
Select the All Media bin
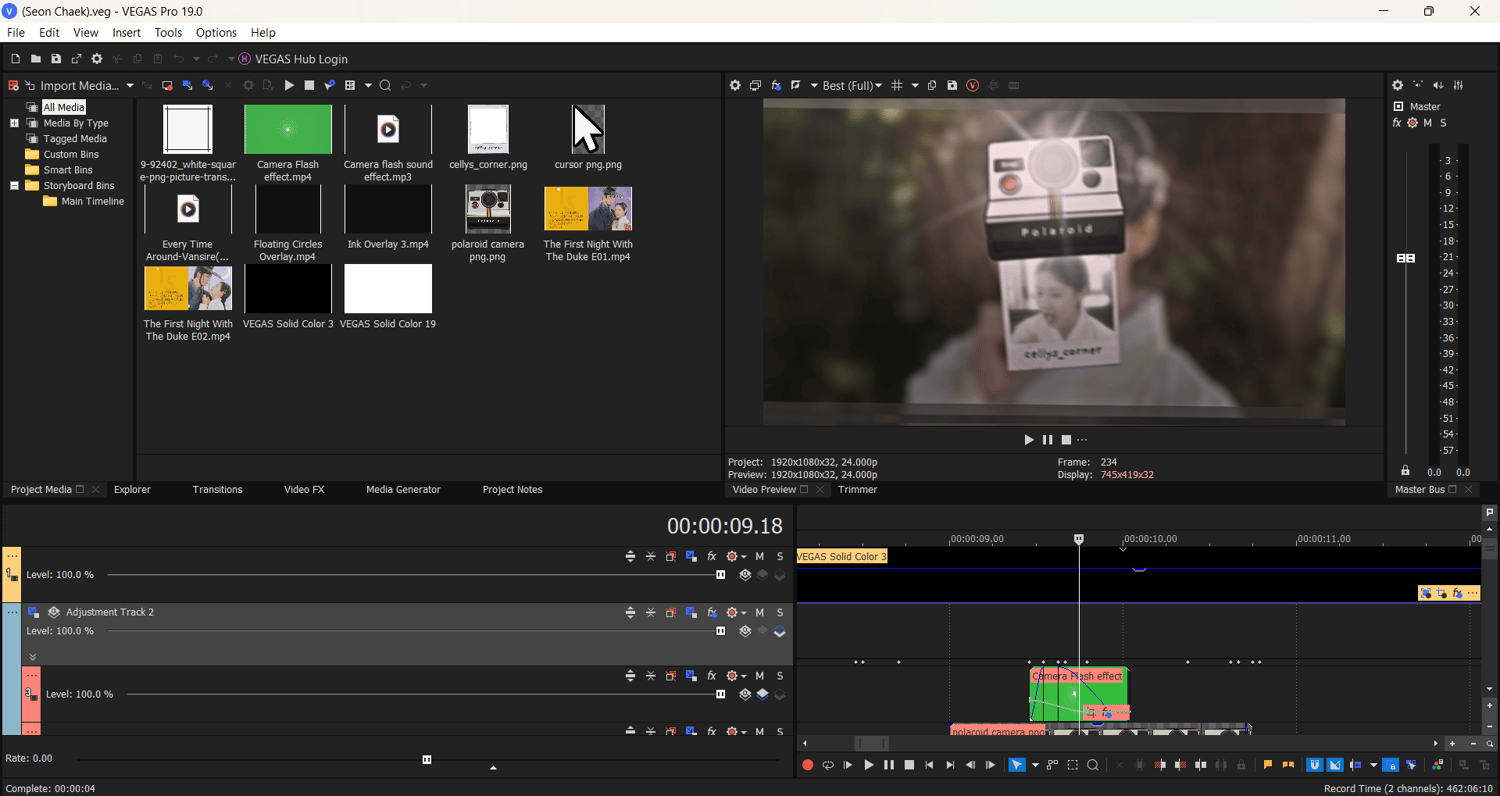point(63,107)
